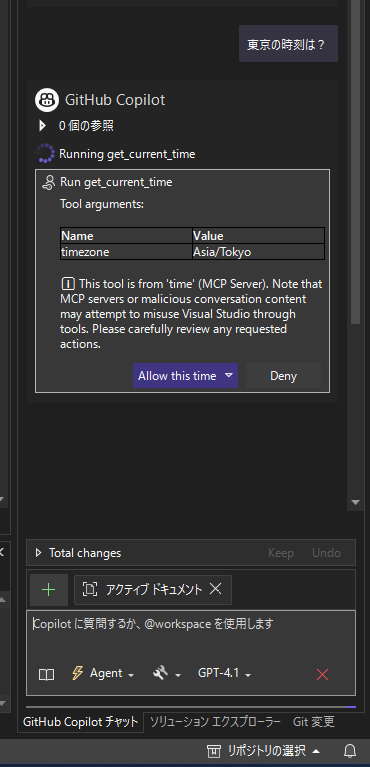The width and height of the screenshot is (370, 767).
Task: Add context with the green plus button
Action: point(48,590)
